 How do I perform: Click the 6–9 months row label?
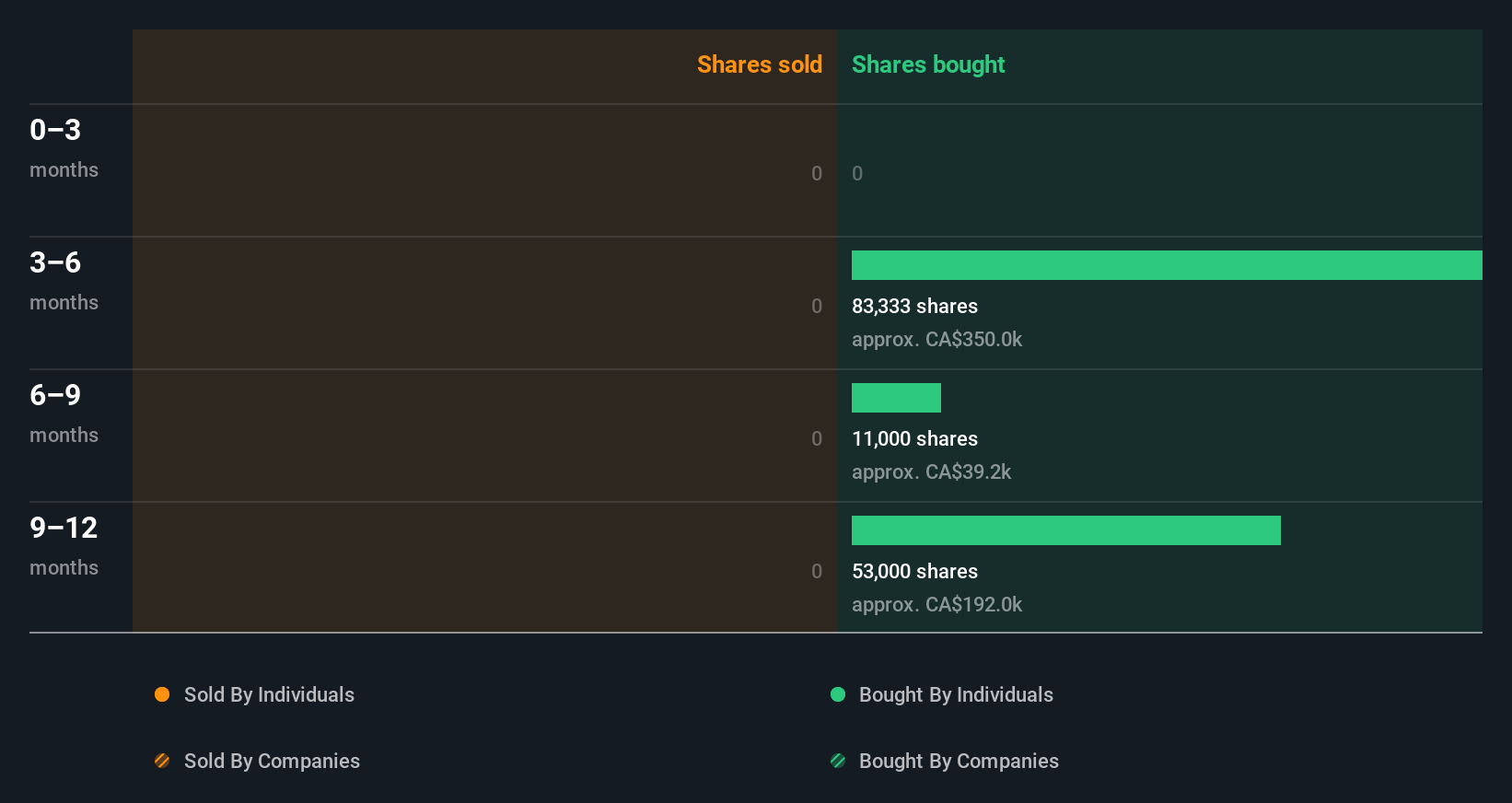64,413
